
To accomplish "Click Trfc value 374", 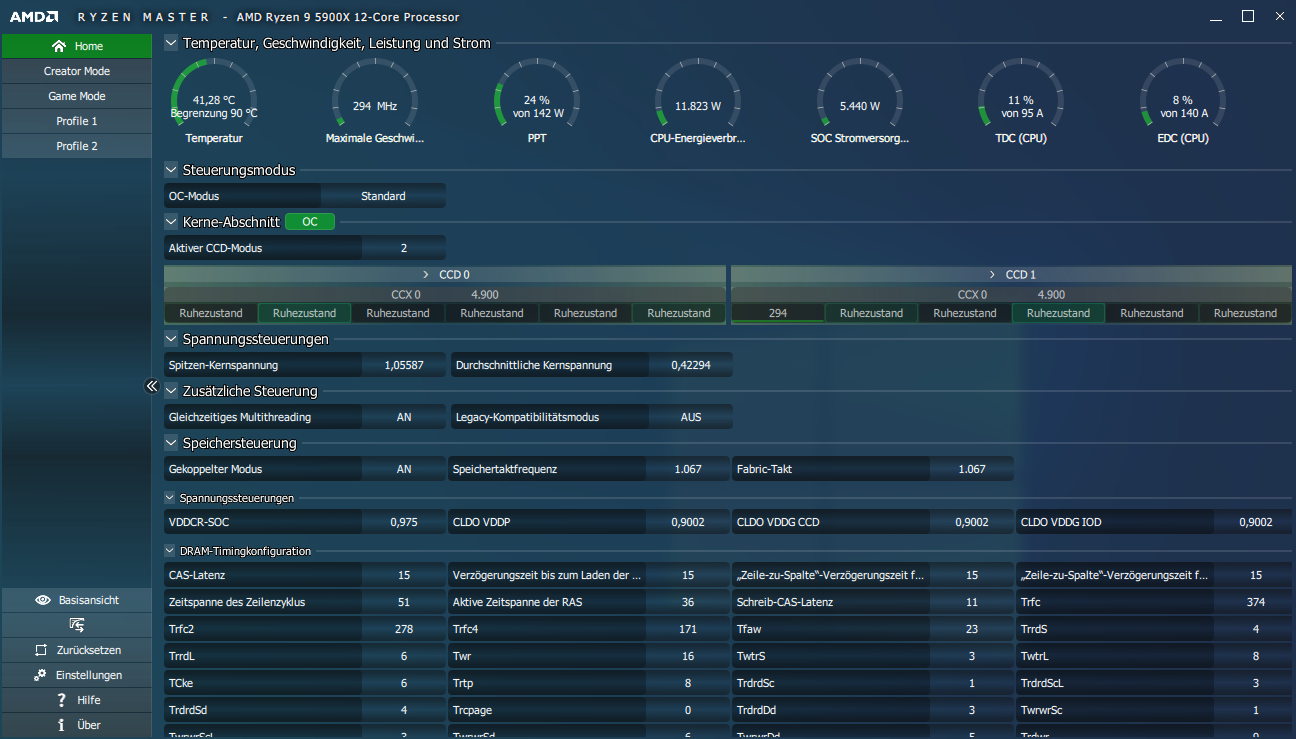I will click(x=1256, y=602).
